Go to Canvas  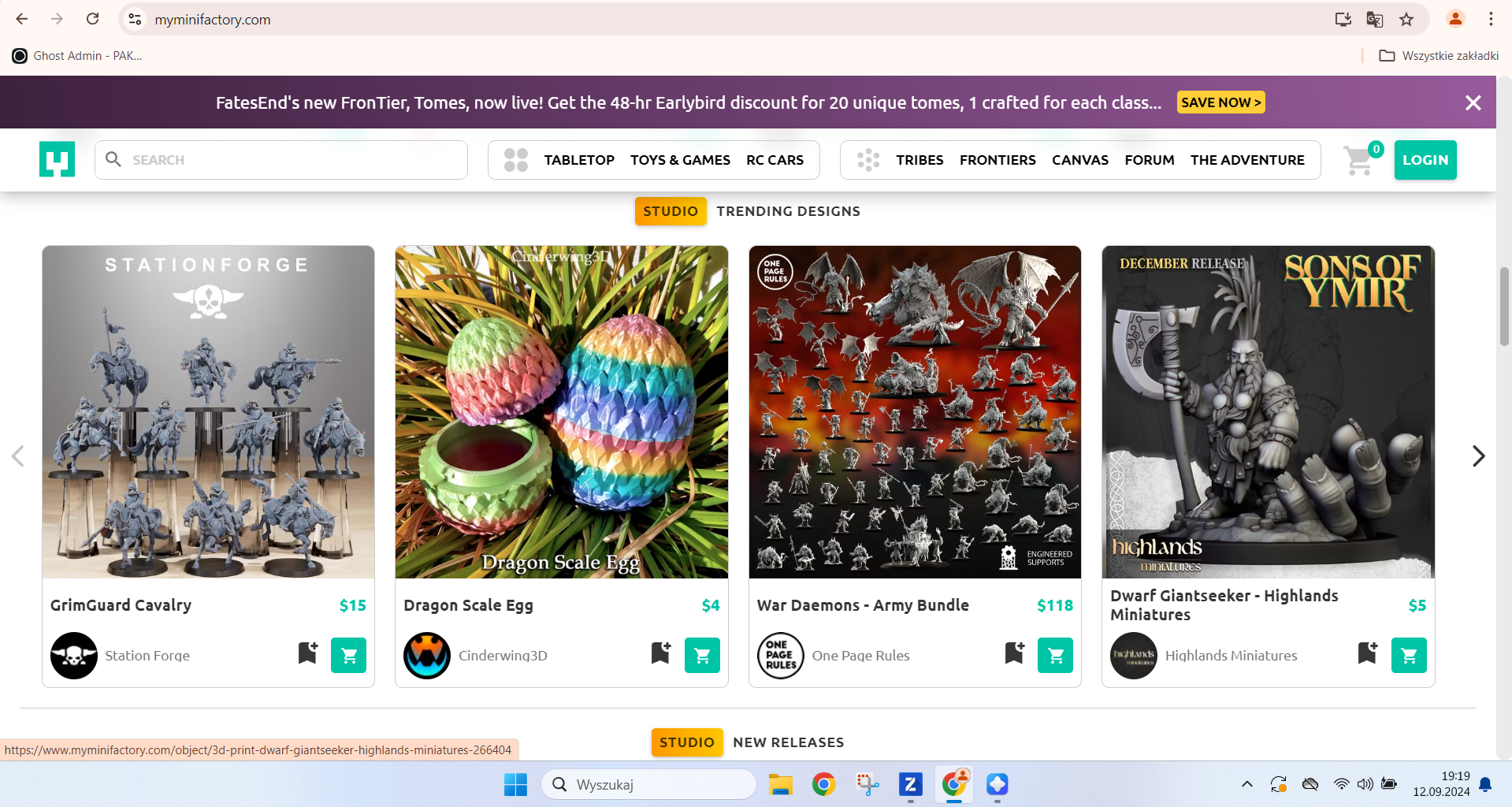coord(1080,160)
